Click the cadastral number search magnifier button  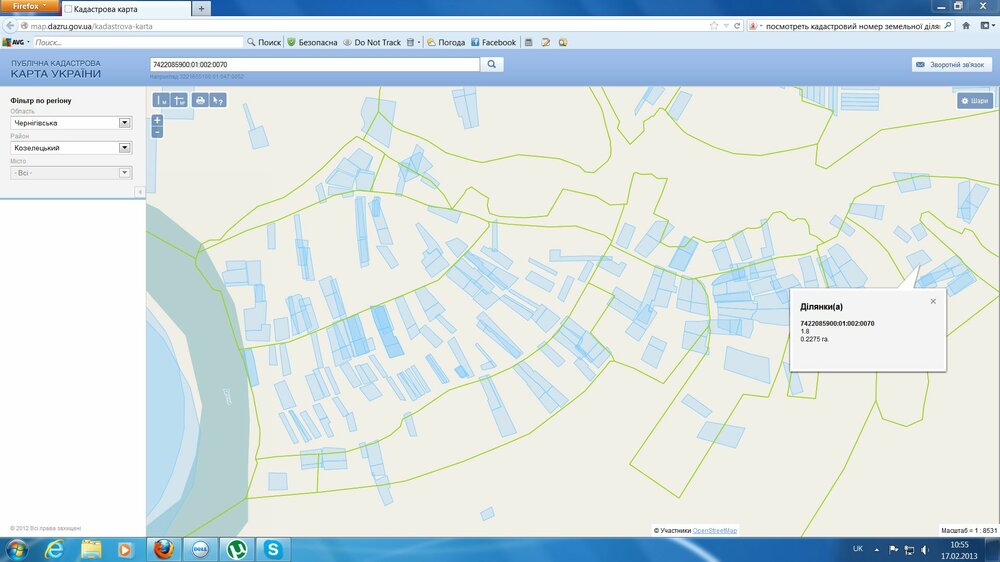492,64
